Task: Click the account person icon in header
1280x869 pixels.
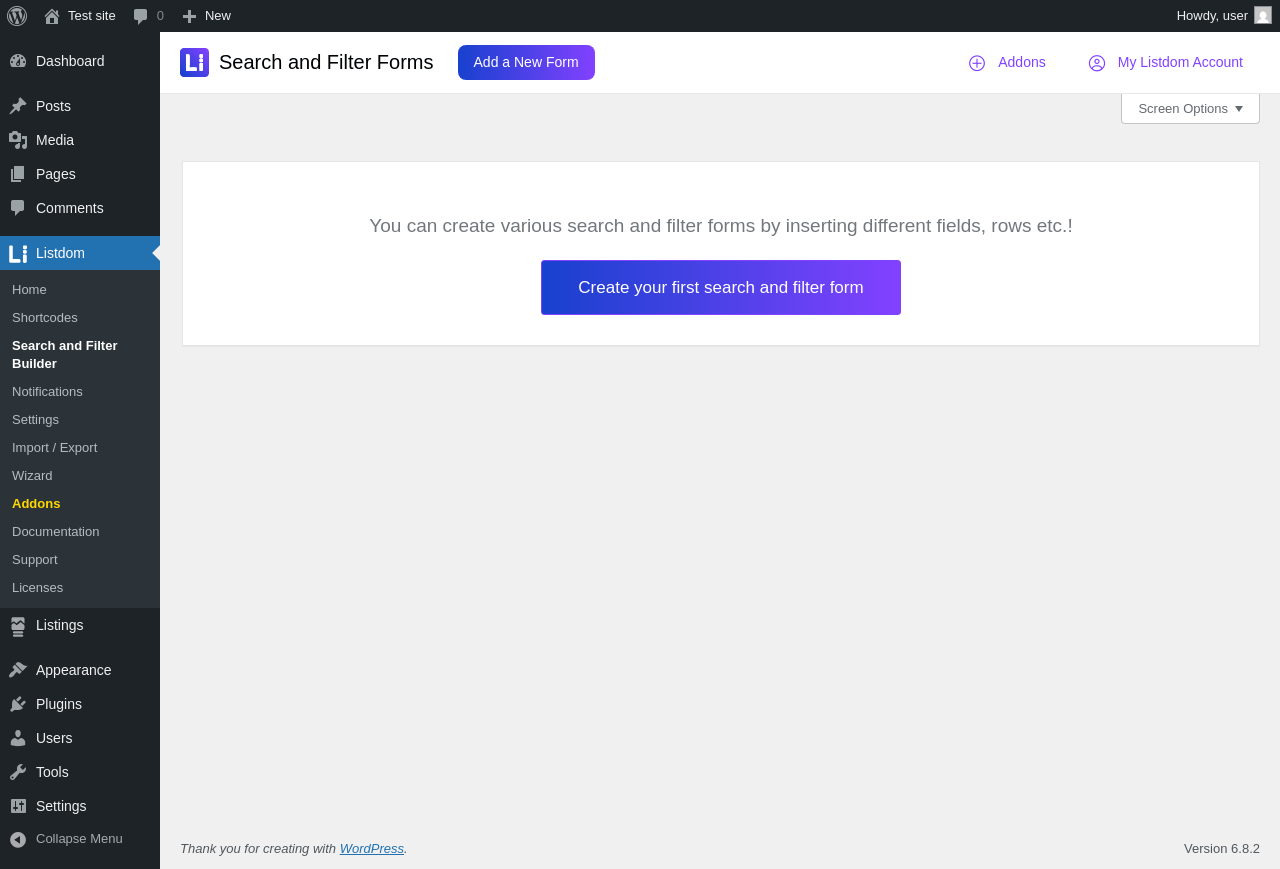Action: click(1097, 63)
